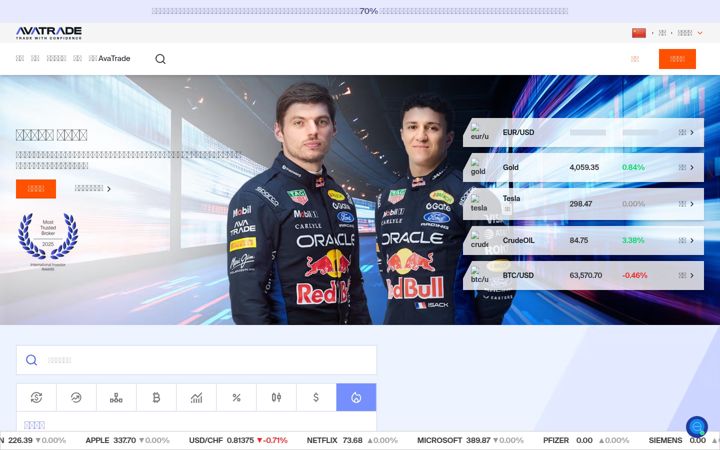The width and height of the screenshot is (720, 450).
Task: Click the crude oil image icon
Action: coord(479,240)
